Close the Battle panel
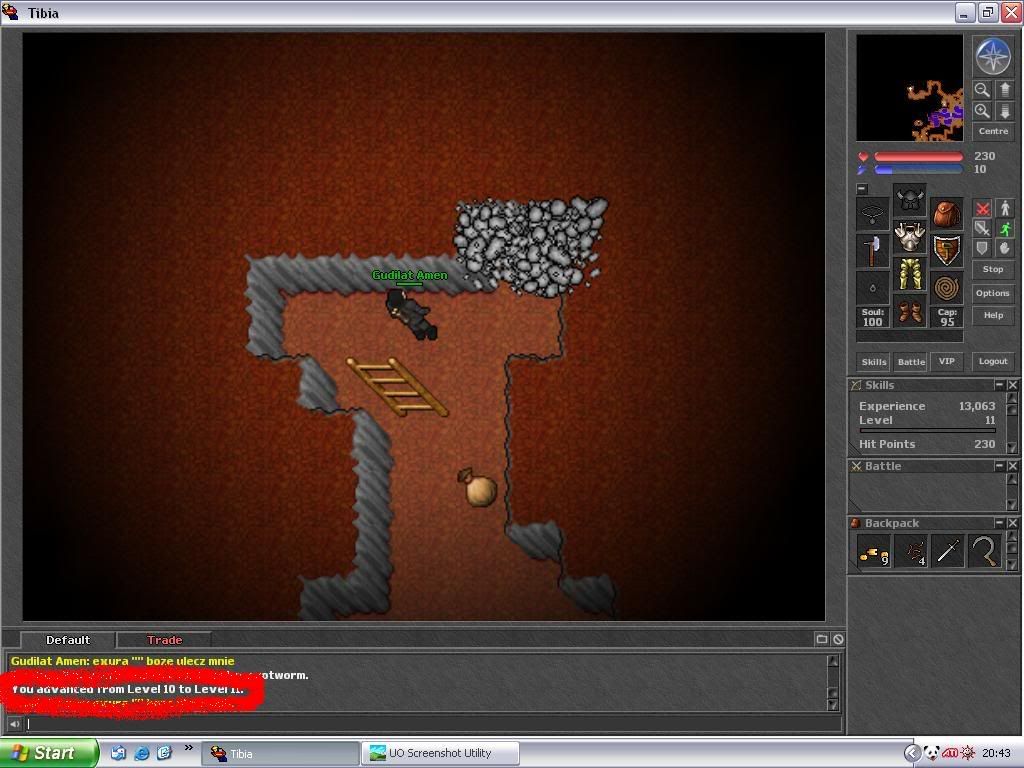 [x=1012, y=466]
